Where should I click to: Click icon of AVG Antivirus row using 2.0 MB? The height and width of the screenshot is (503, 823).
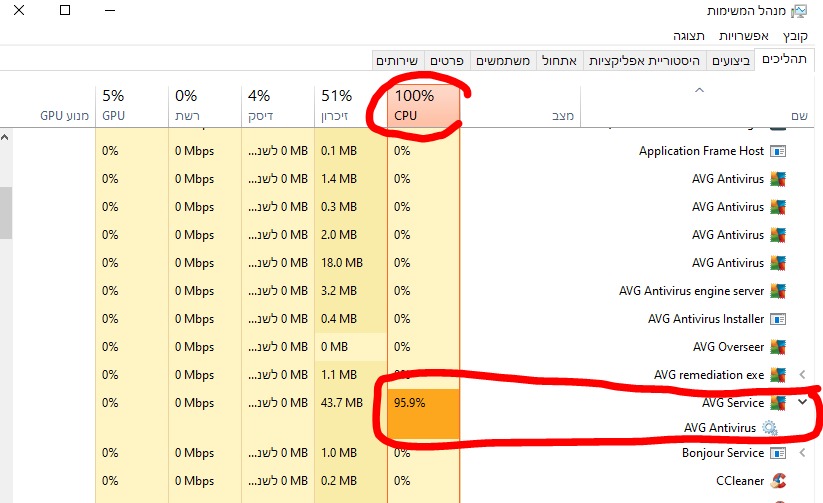click(x=778, y=235)
